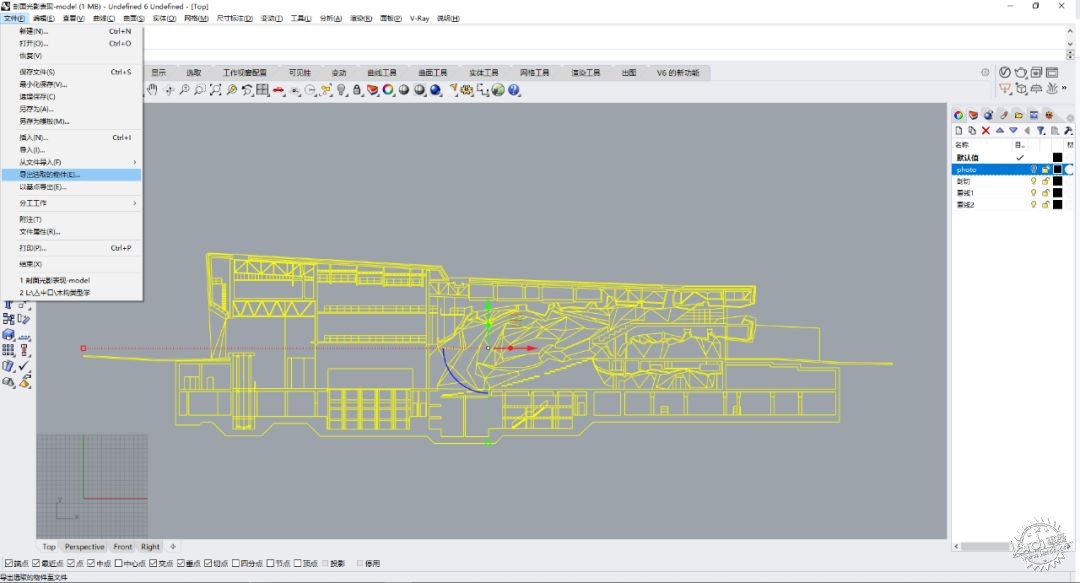The image size is (1080, 583).
Task: Open the color wheel panel tab
Action: (x=958, y=115)
